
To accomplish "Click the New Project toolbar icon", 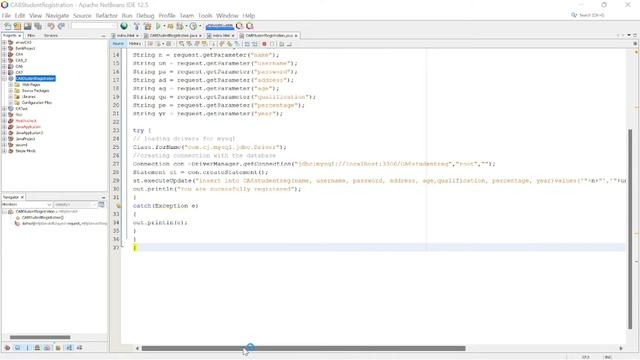I will pyautogui.click(x=18, y=26).
